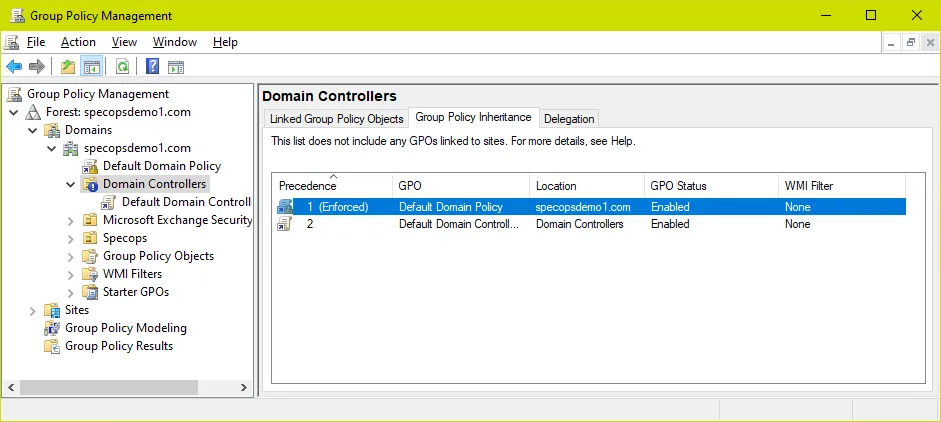The height and width of the screenshot is (422, 941).
Task: Open the Window menu
Action: (x=175, y=42)
